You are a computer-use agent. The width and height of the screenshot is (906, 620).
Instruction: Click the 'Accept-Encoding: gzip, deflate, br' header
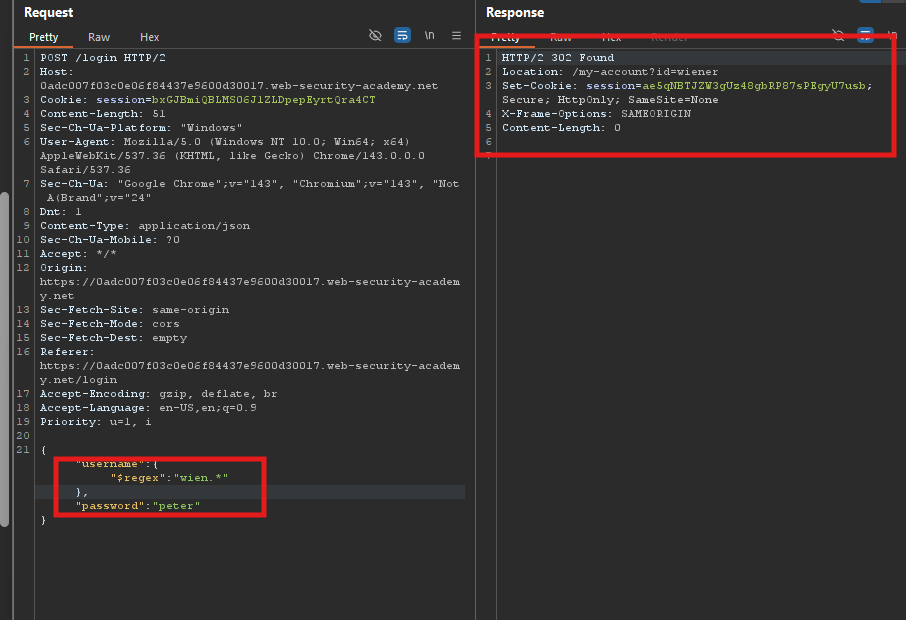pyautogui.click(x=159, y=394)
